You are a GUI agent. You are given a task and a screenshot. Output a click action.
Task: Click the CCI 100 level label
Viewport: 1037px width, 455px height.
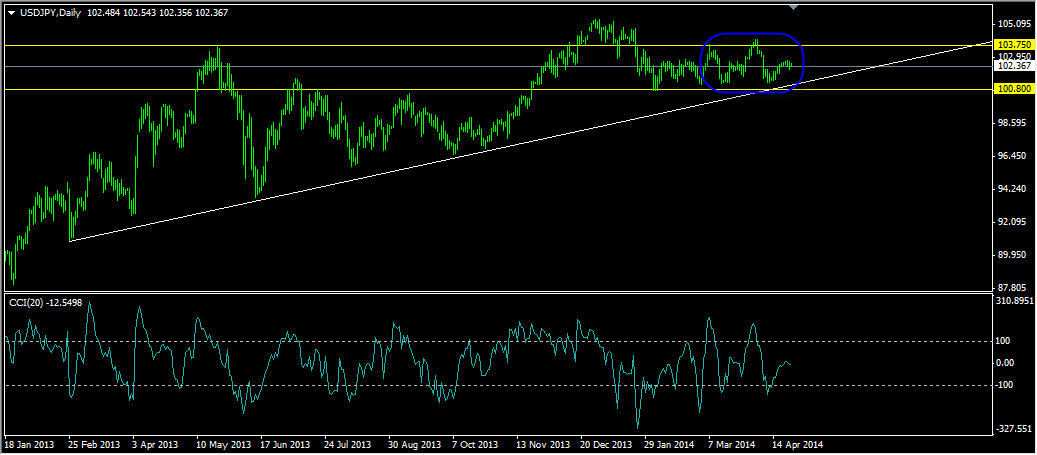pos(1005,341)
